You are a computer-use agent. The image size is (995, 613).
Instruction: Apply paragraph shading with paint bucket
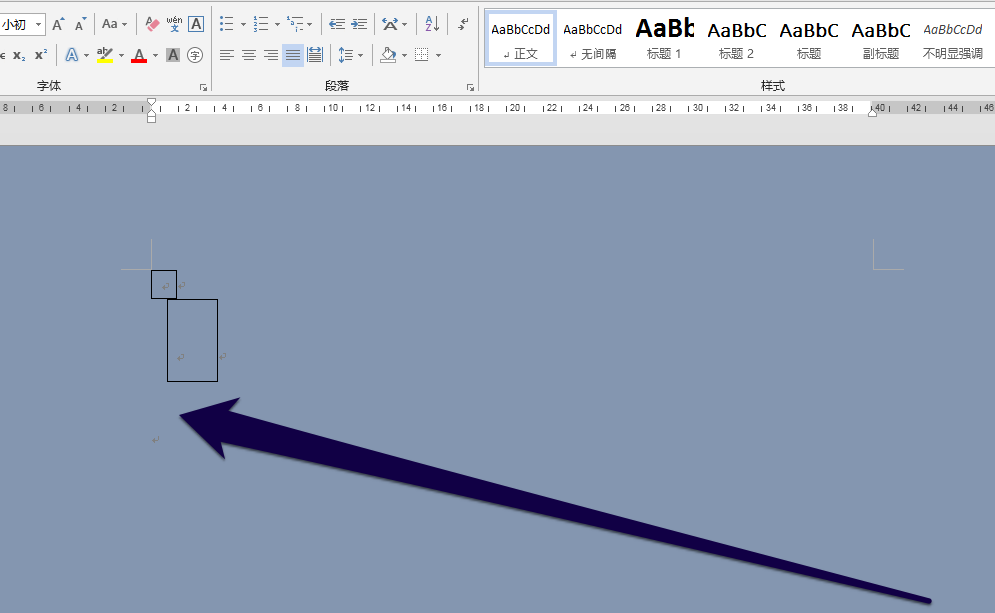click(x=388, y=55)
